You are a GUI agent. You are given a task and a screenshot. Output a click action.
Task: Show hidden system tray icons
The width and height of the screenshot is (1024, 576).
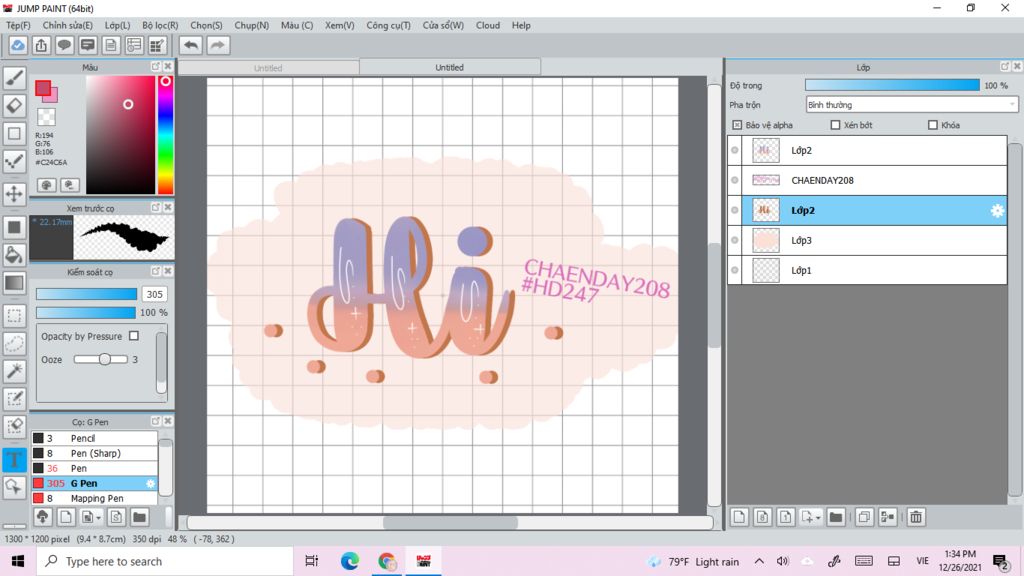tap(759, 561)
